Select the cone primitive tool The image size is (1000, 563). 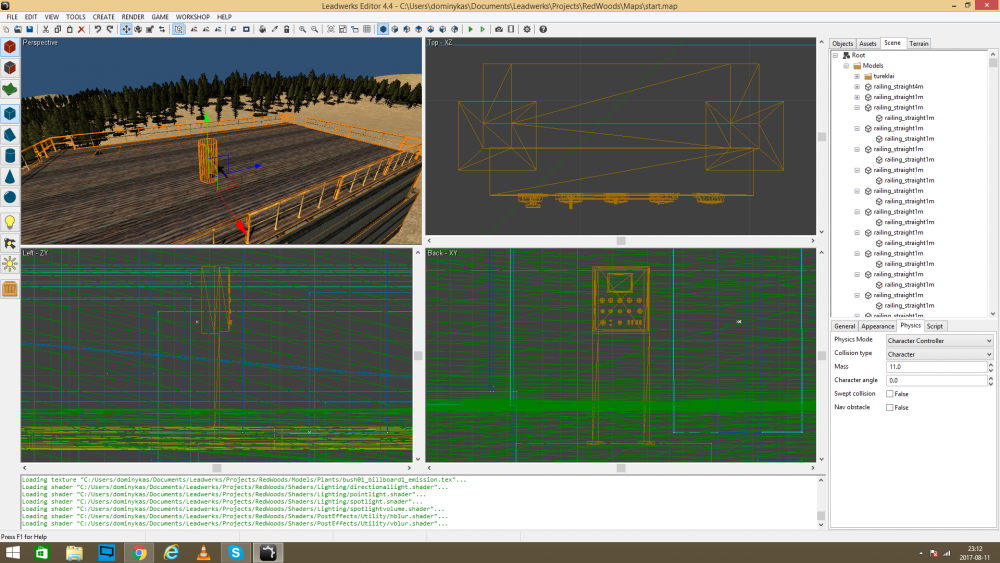[x=10, y=176]
